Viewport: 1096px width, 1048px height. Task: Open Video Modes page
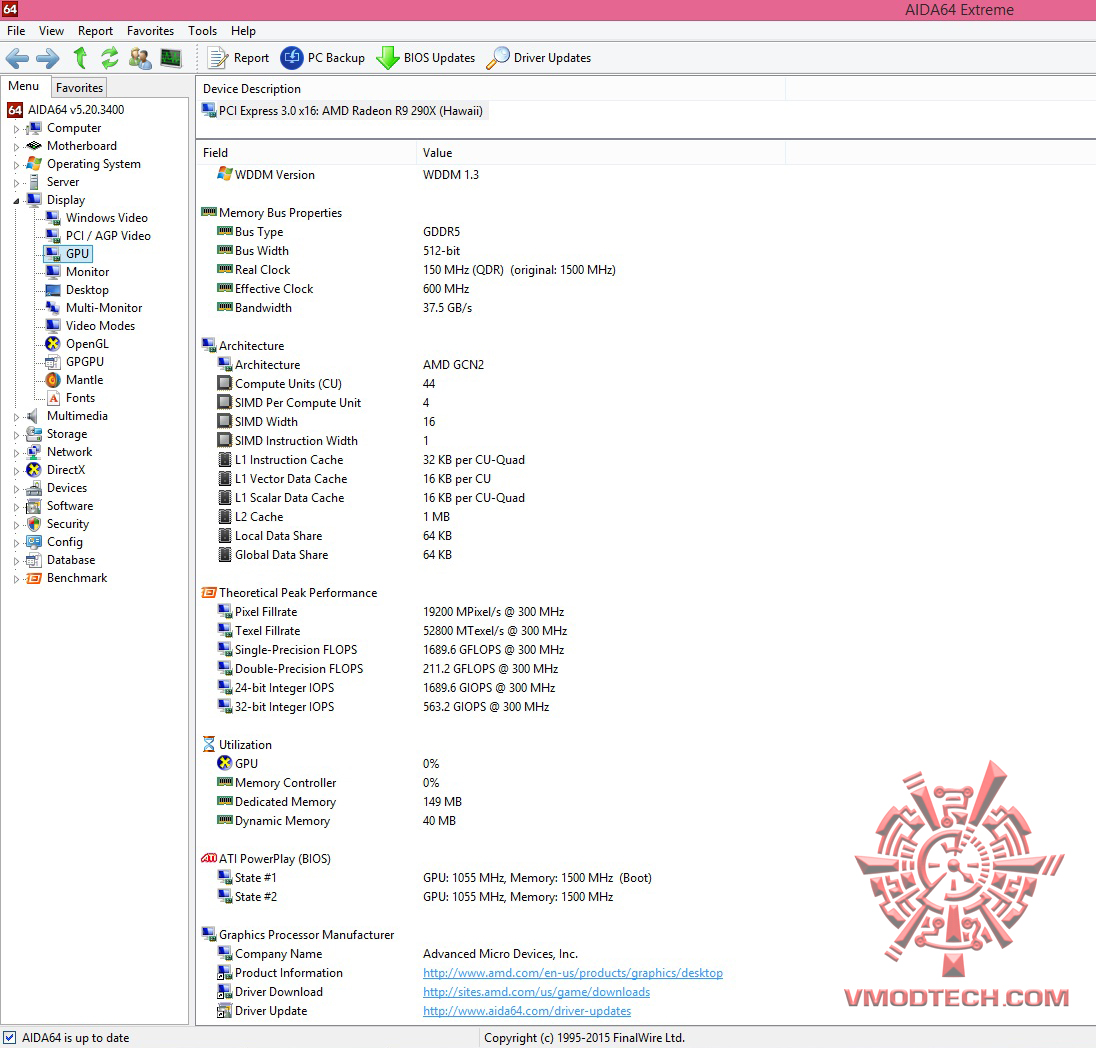pyautogui.click(x=100, y=326)
